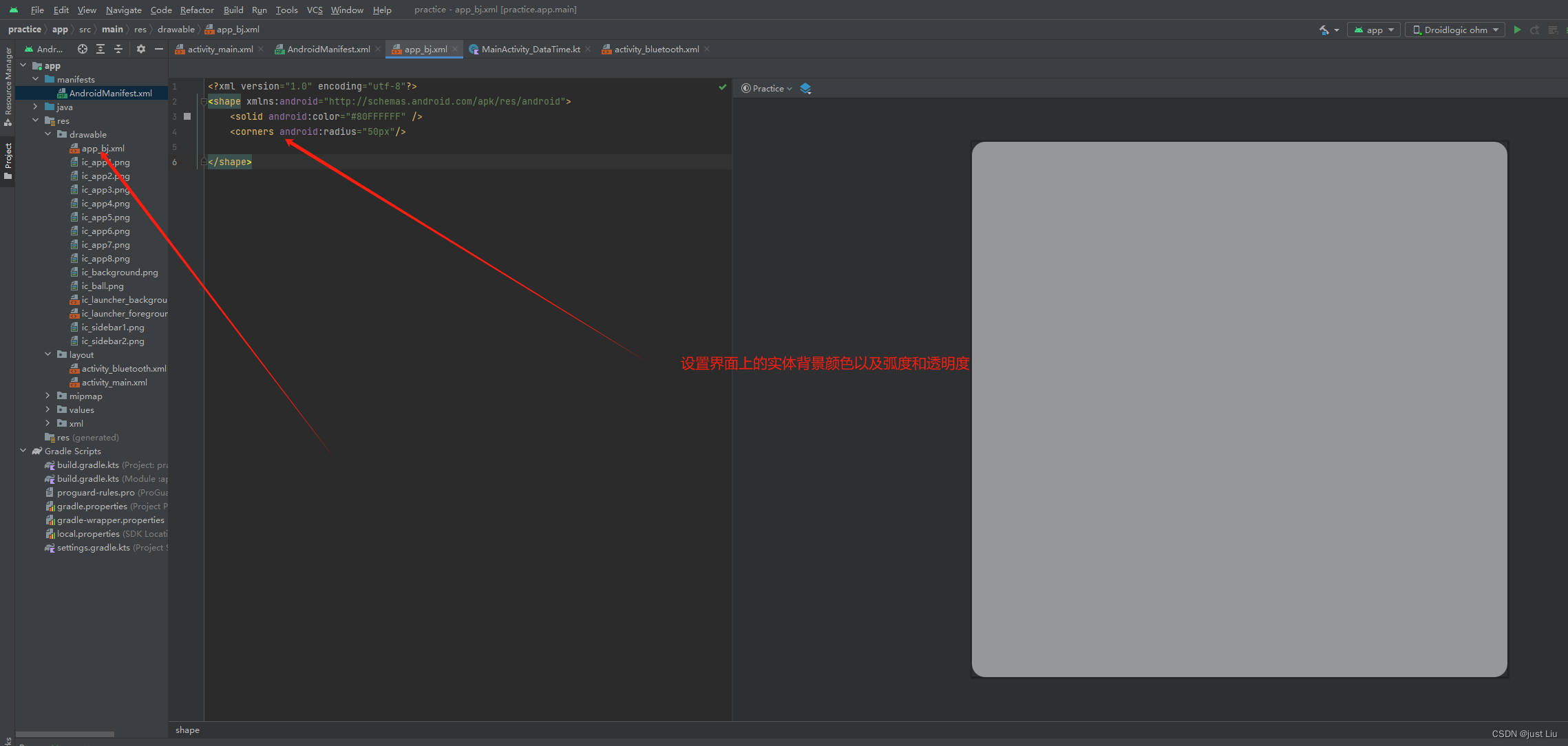Open the VCS menu
The height and width of the screenshot is (746, 1568).
point(315,10)
